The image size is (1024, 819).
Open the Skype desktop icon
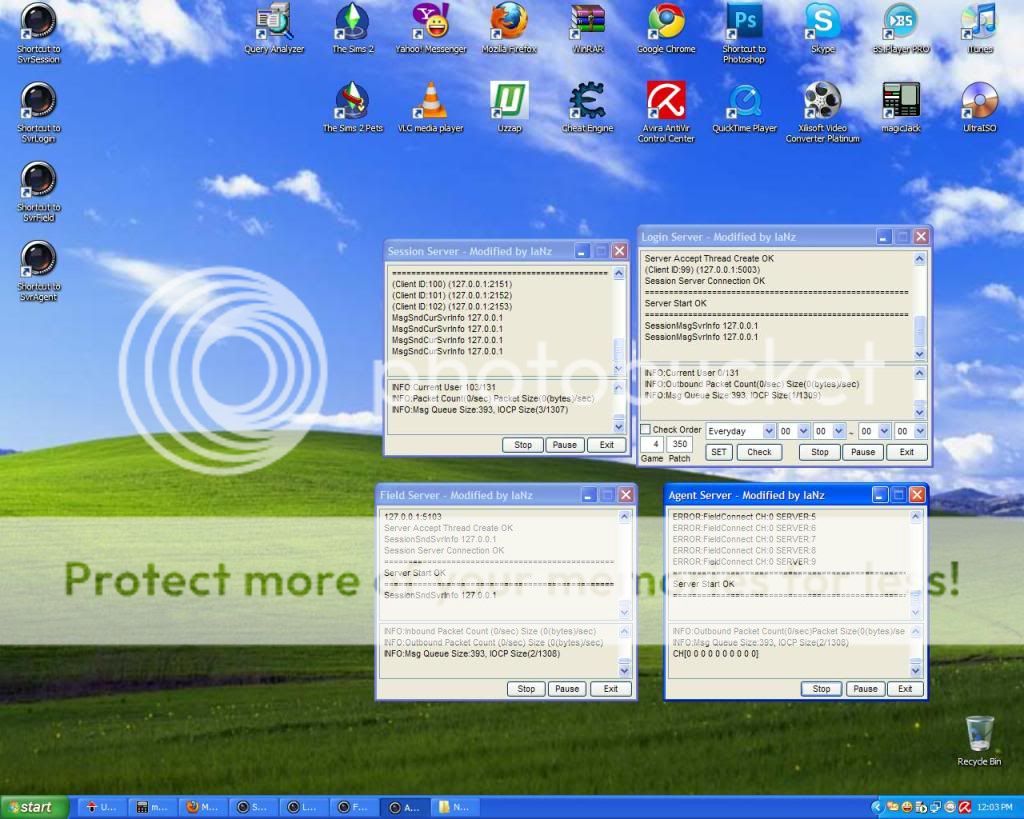(822, 22)
